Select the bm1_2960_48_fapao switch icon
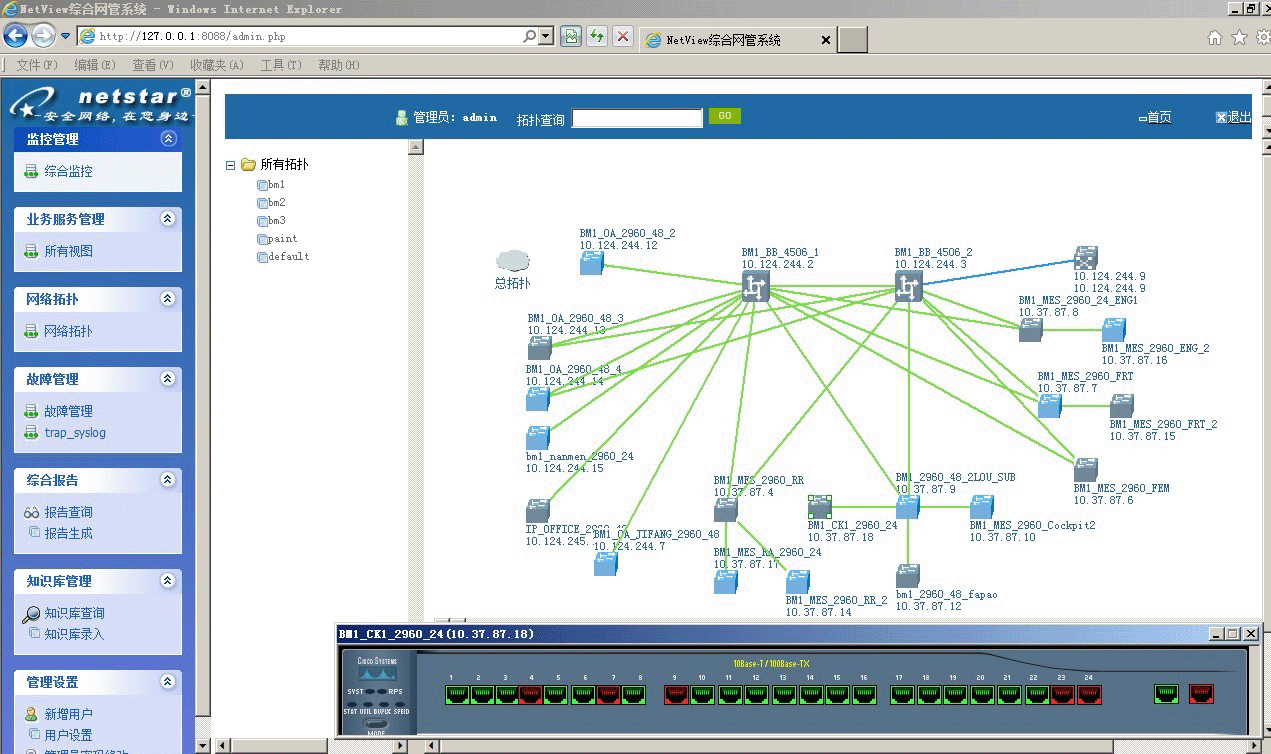The height and width of the screenshot is (754, 1271). point(908,576)
